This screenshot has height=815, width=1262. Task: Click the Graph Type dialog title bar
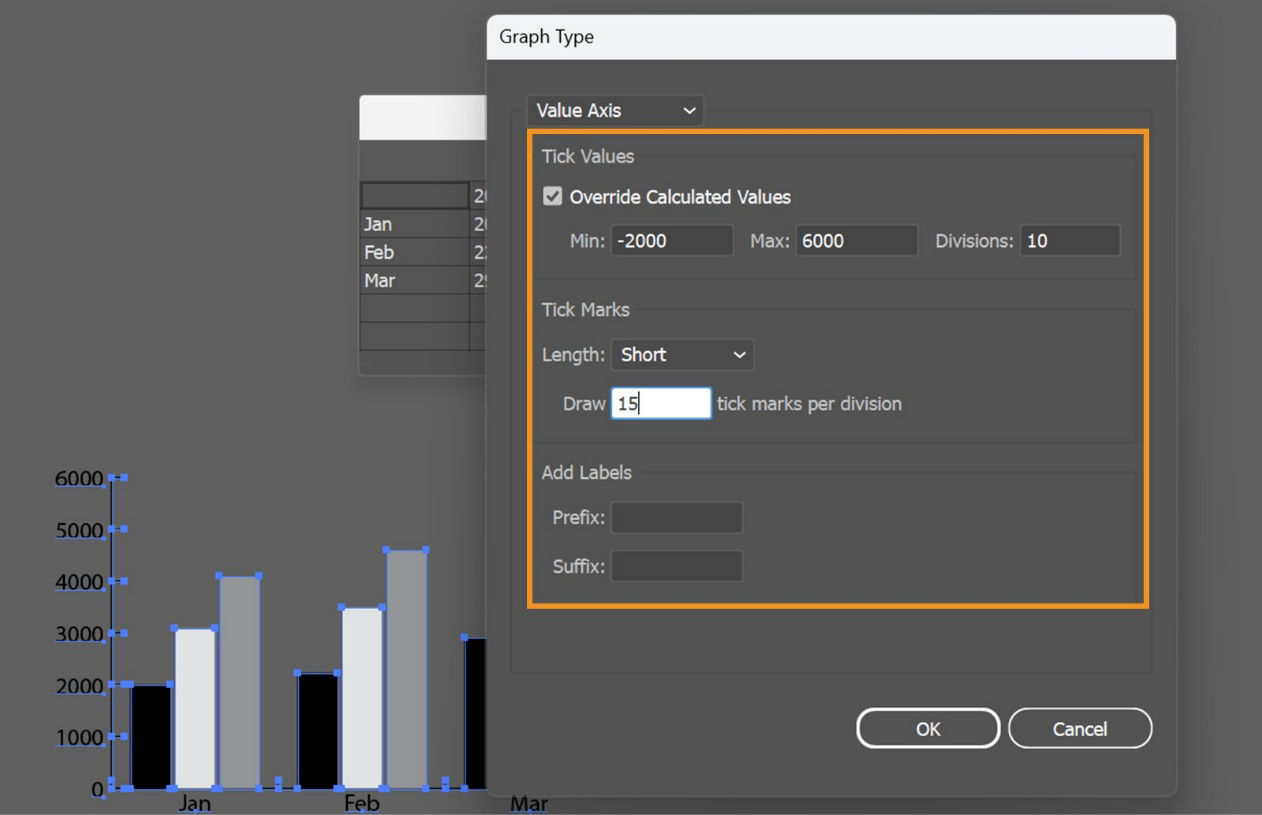(x=700, y=36)
